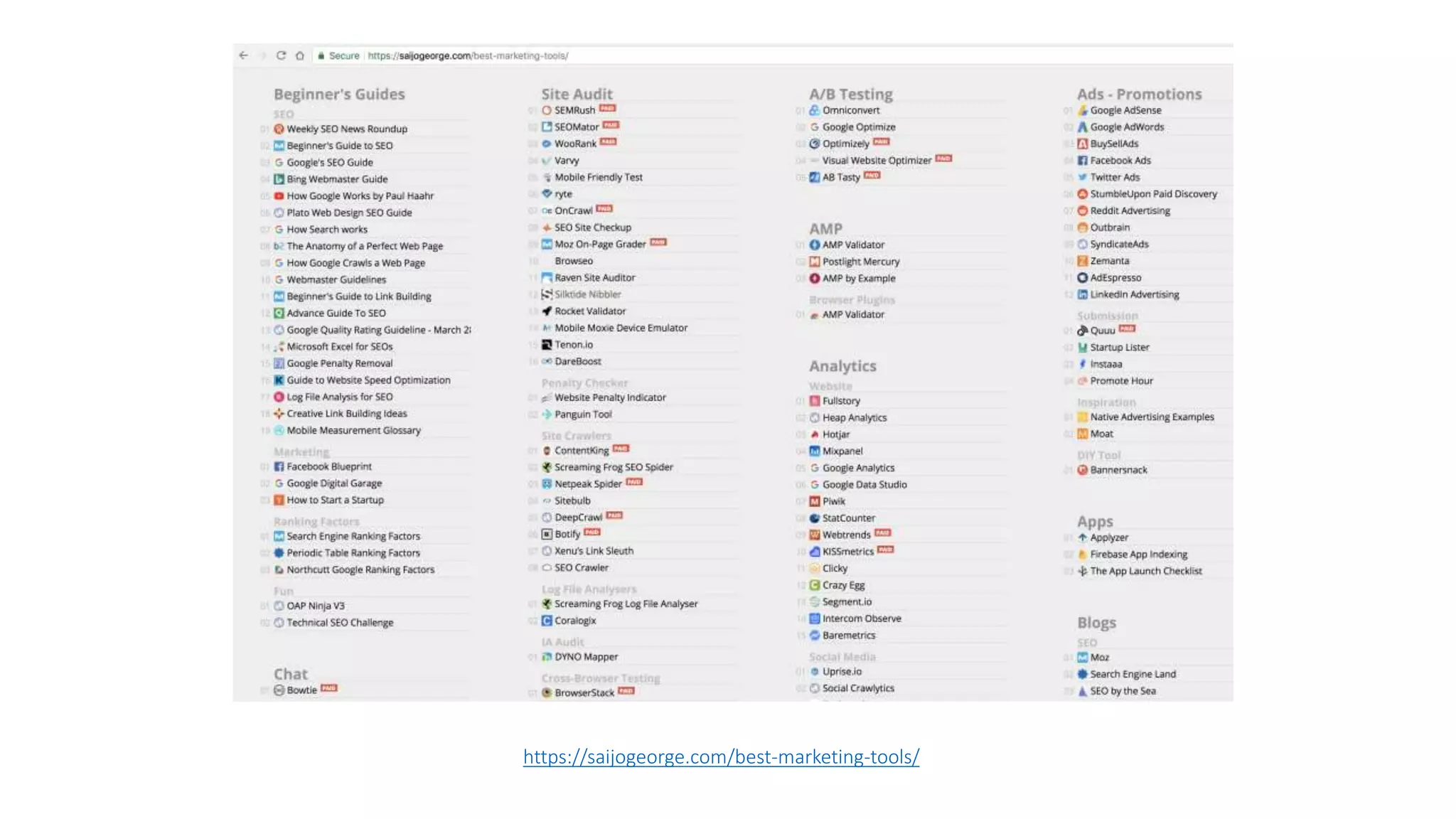Image resolution: width=1456 pixels, height=819 pixels.
Task: Open Xenu's Link Sleuth link
Action: tap(594, 551)
